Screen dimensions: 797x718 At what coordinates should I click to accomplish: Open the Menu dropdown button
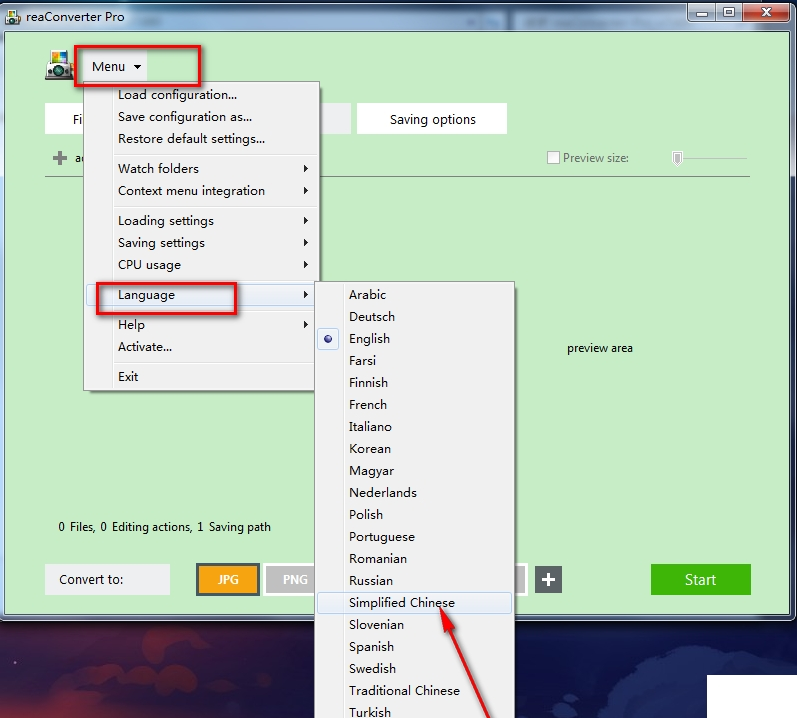[116, 67]
